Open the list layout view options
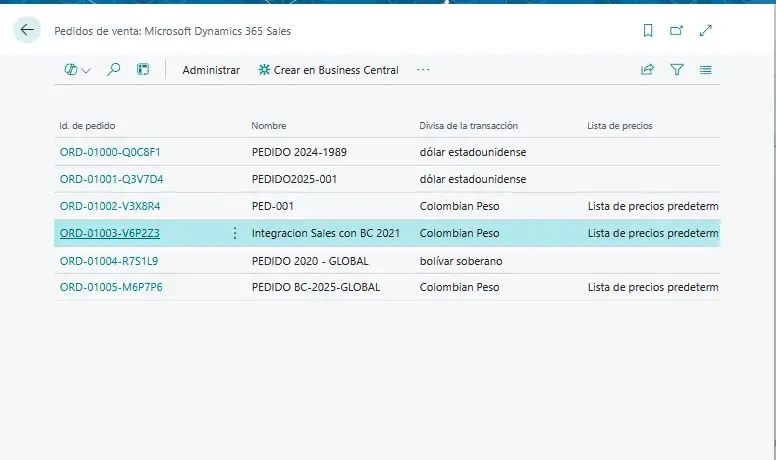The image size is (776, 460). click(x=706, y=70)
